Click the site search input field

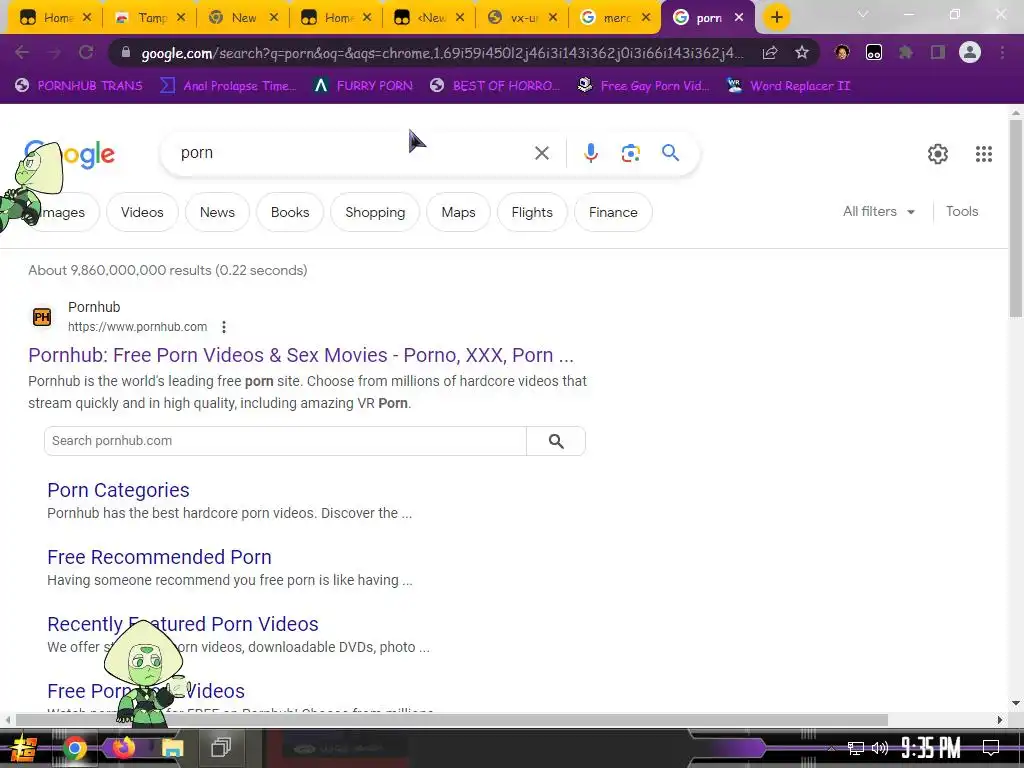pyautogui.click(x=285, y=441)
